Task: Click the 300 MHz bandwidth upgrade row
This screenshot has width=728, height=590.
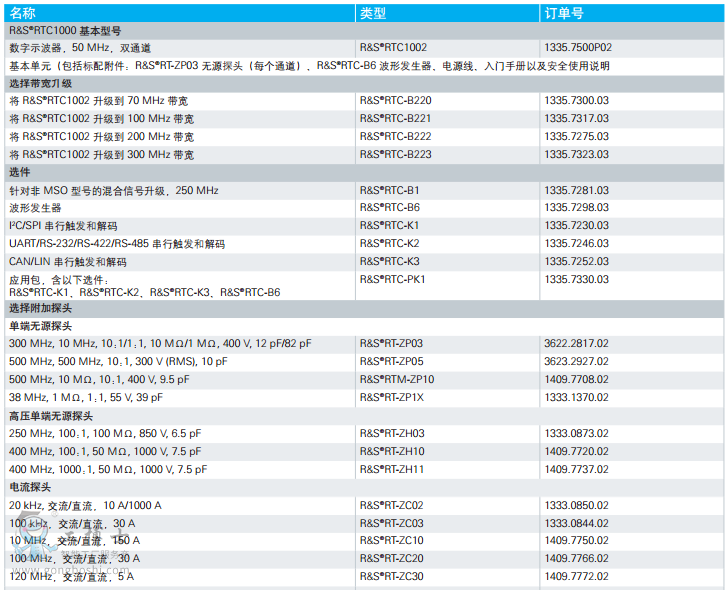Action: (x=364, y=155)
